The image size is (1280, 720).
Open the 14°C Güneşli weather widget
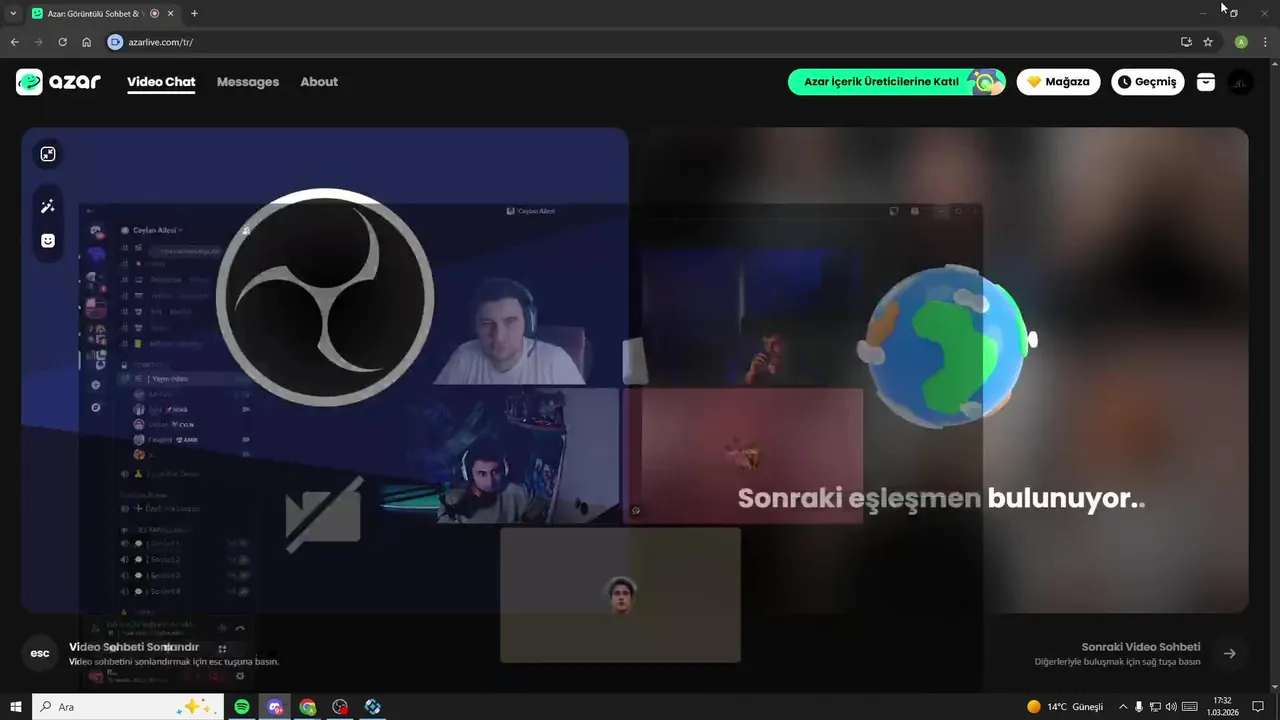tap(1065, 707)
